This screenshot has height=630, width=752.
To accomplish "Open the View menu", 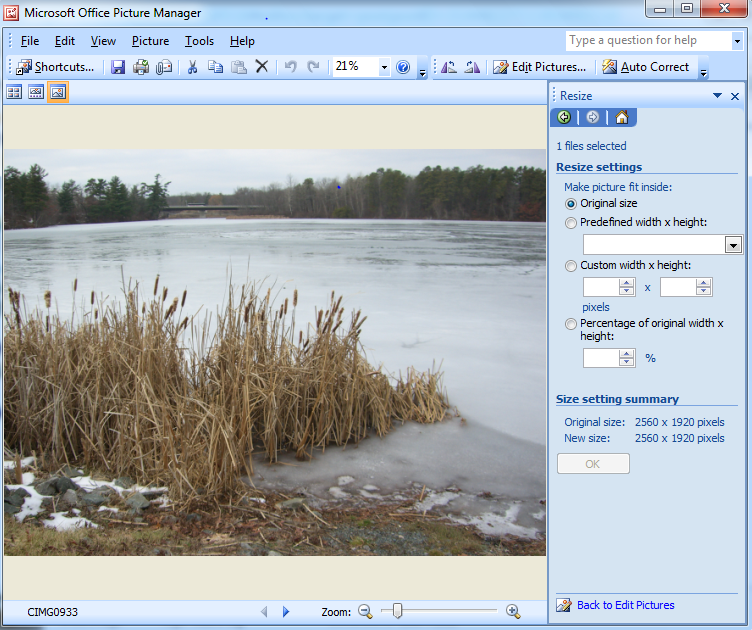I will [x=103, y=41].
